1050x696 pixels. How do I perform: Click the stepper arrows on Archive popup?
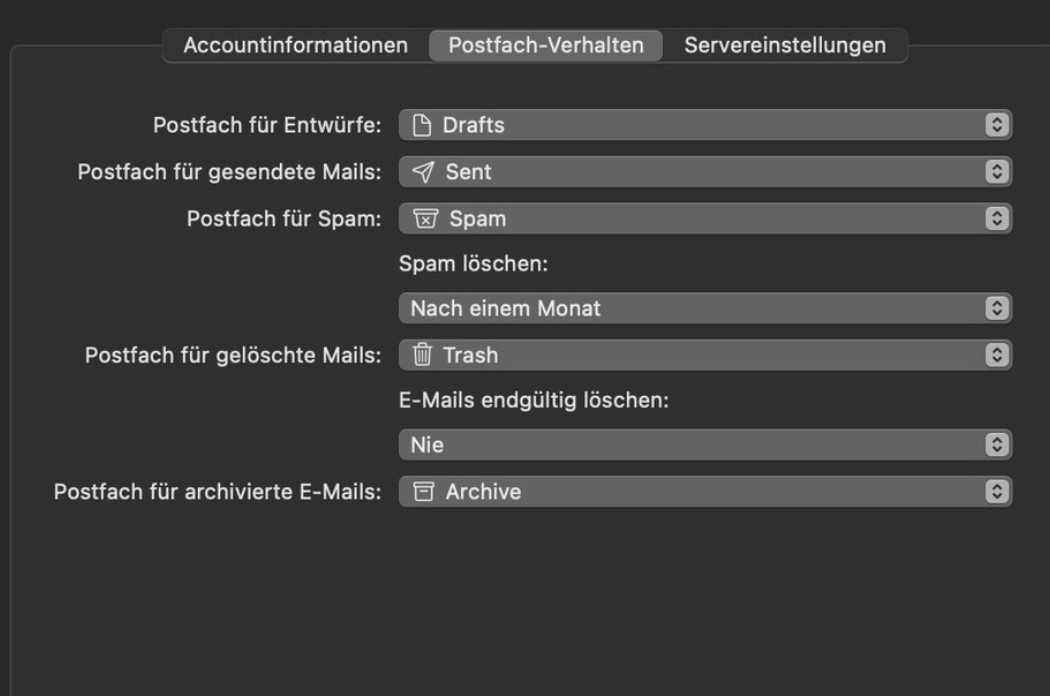994,491
